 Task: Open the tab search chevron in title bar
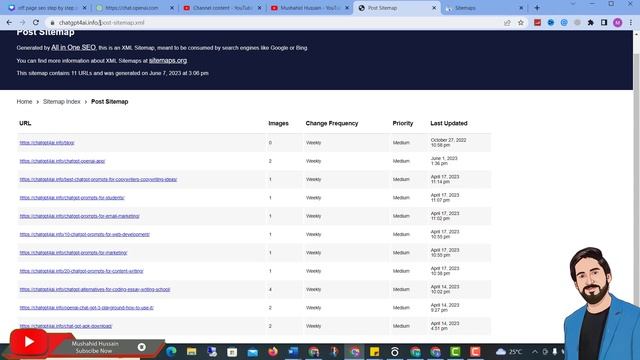click(573, 4)
